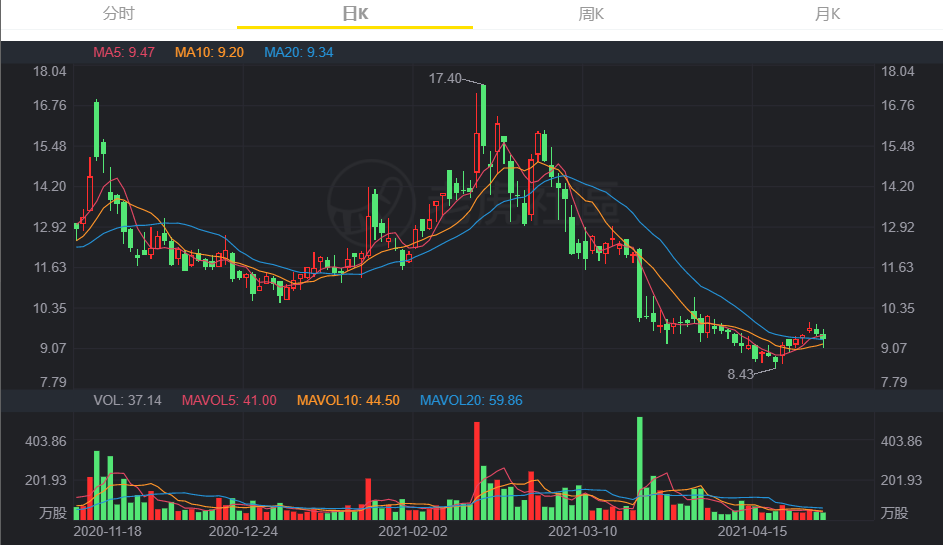
Task: Click the tallest red volume bar
Action: (477, 471)
